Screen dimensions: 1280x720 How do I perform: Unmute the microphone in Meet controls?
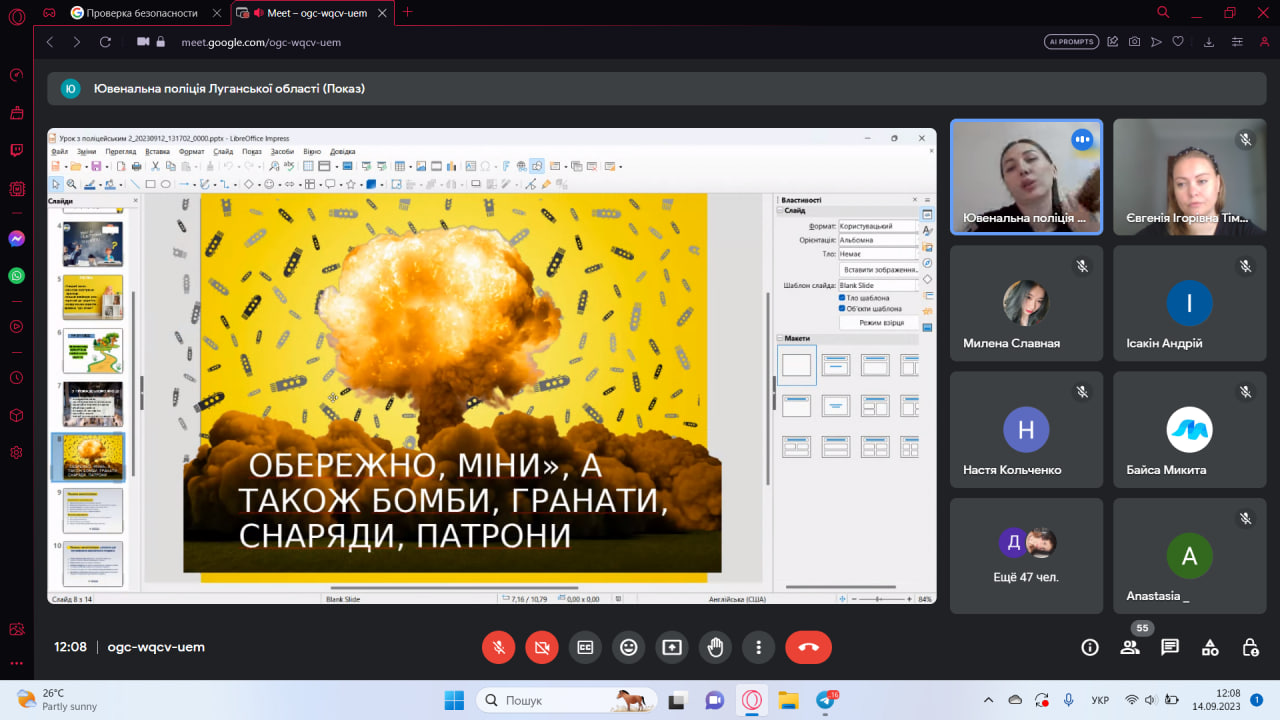tap(498, 647)
